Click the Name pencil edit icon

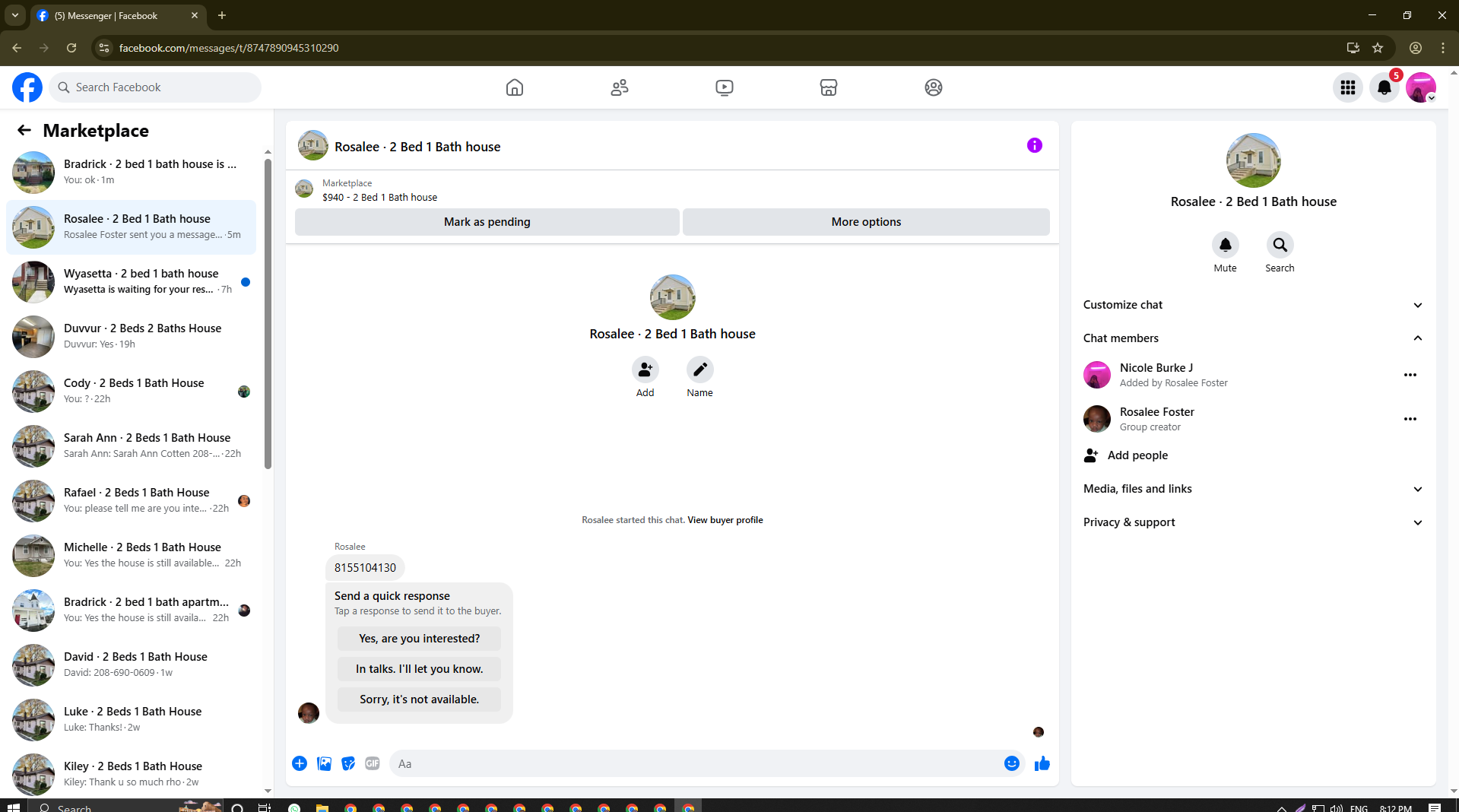pos(699,370)
